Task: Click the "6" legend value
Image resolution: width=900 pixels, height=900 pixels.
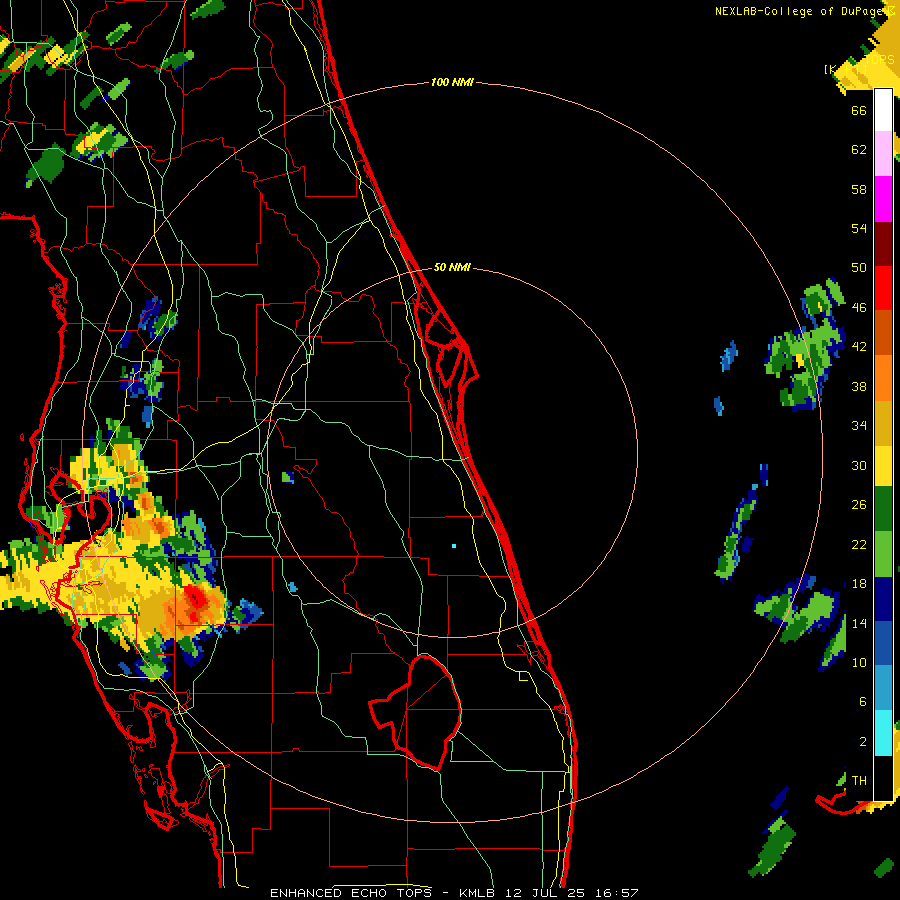Action: point(862,702)
